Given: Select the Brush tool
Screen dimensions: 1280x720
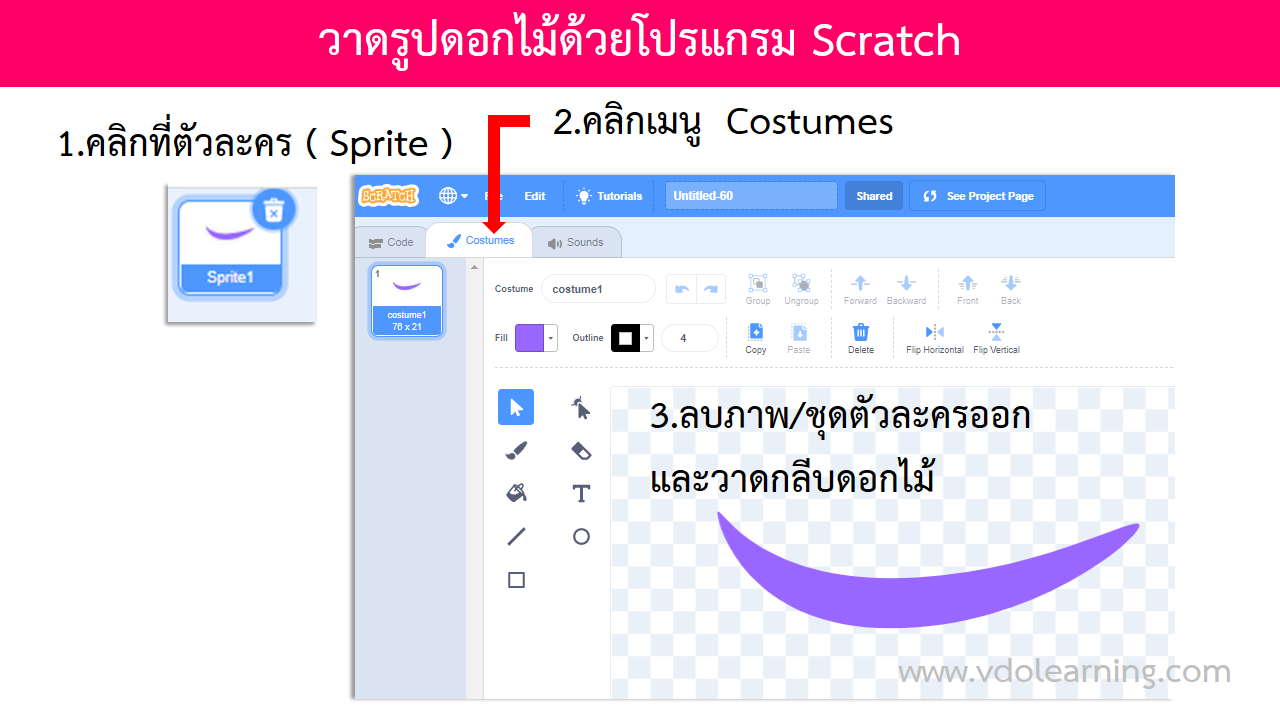Looking at the screenshot, I should click(516, 451).
